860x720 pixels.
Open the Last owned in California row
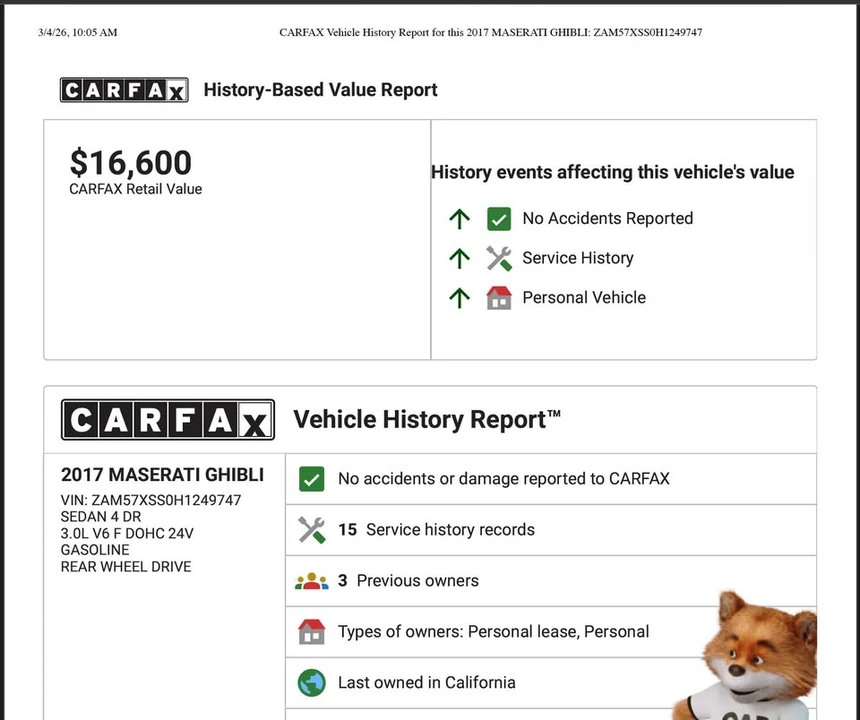tap(551, 683)
